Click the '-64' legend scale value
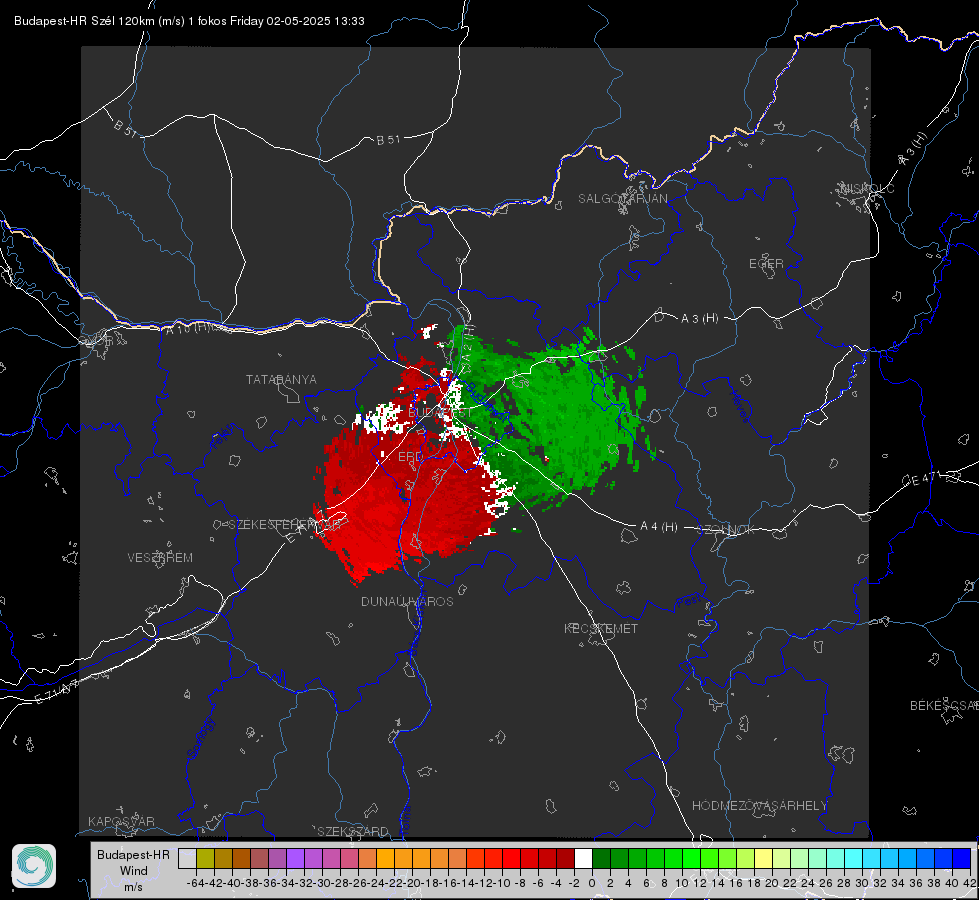The width and height of the screenshot is (979, 900). click(195, 883)
